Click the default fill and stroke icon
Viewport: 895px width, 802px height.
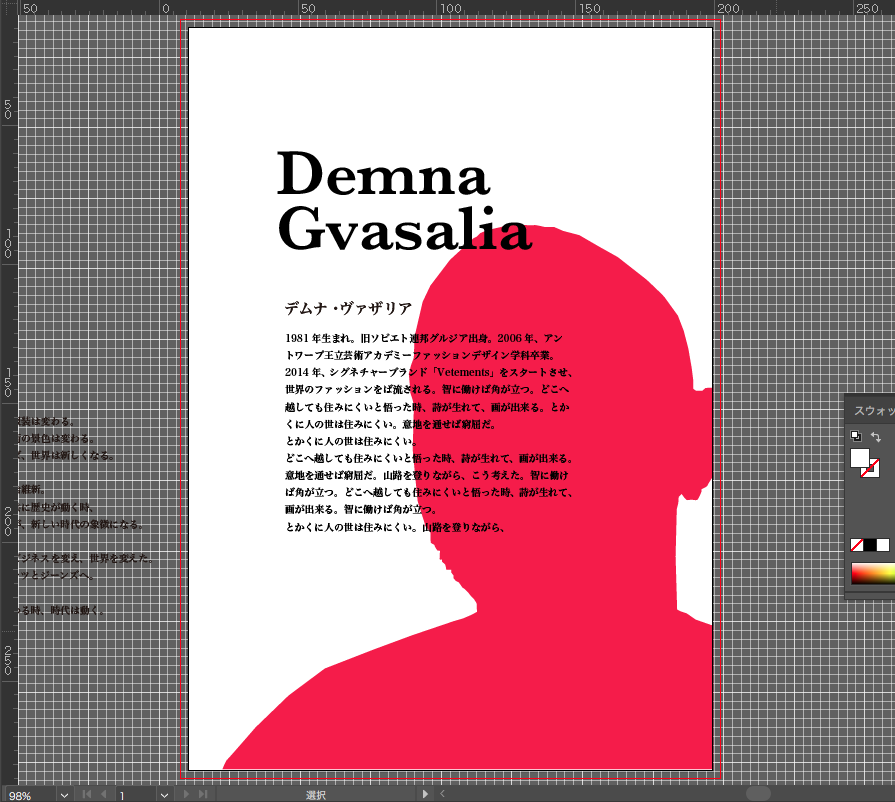pos(856,436)
